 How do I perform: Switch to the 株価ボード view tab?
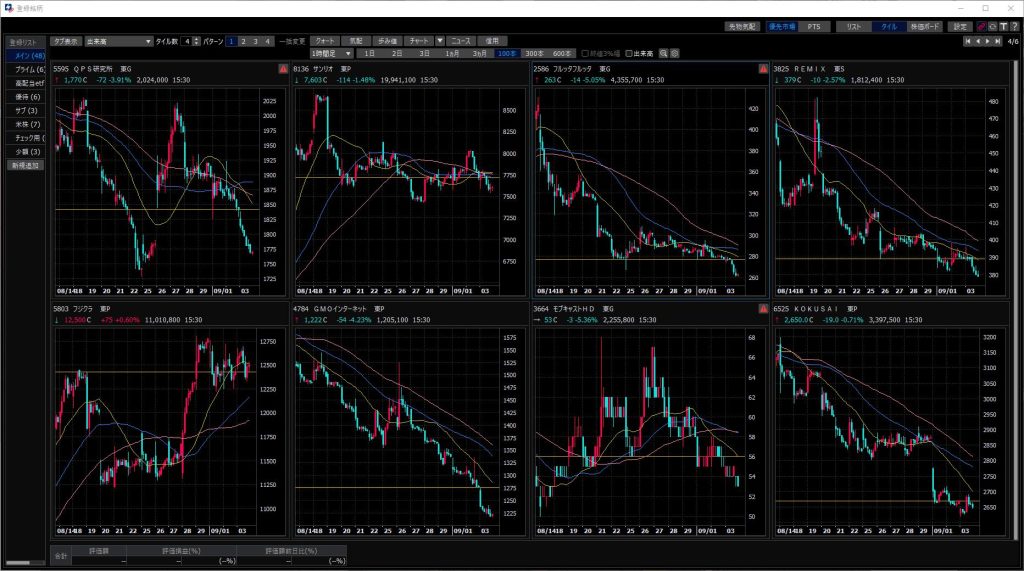click(x=924, y=27)
